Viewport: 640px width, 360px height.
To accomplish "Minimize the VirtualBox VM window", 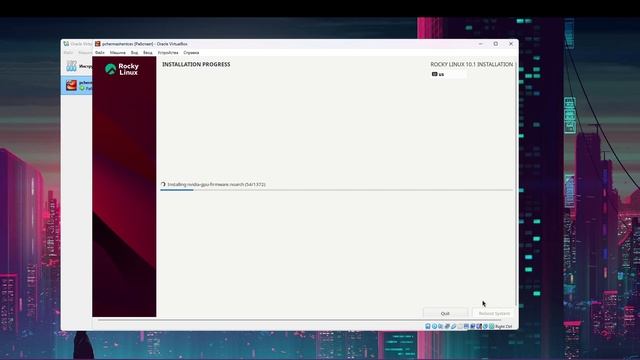I will [x=480, y=44].
